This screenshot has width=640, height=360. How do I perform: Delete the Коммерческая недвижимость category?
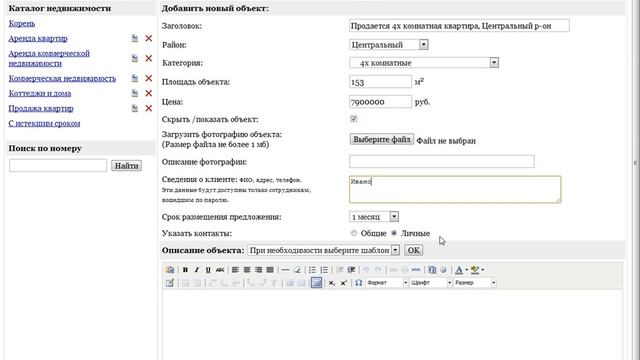[149, 78]
